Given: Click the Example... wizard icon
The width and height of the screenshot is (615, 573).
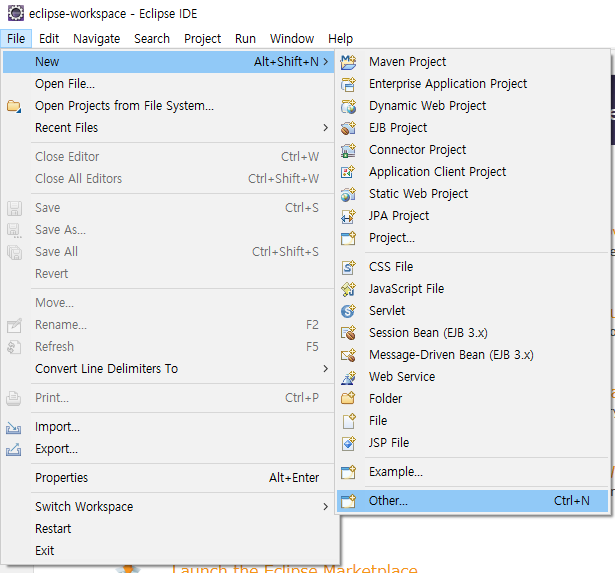Looking at the screenshot, I should click(x=348, y=471).
